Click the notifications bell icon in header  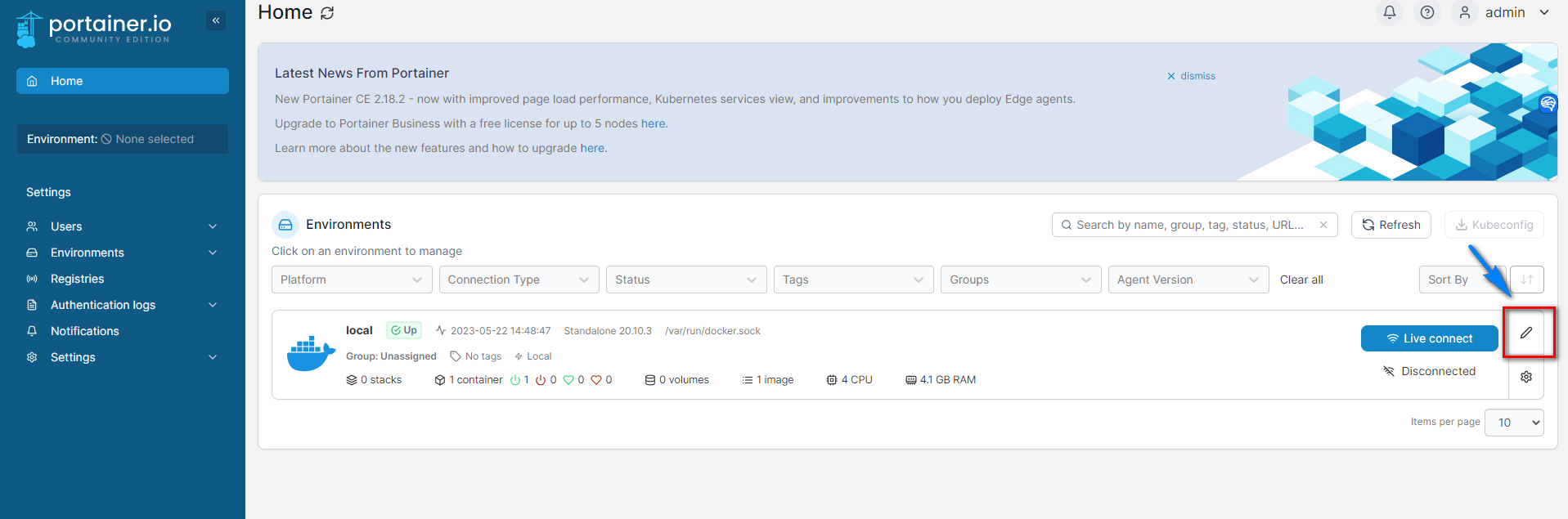click(1390, 12)
